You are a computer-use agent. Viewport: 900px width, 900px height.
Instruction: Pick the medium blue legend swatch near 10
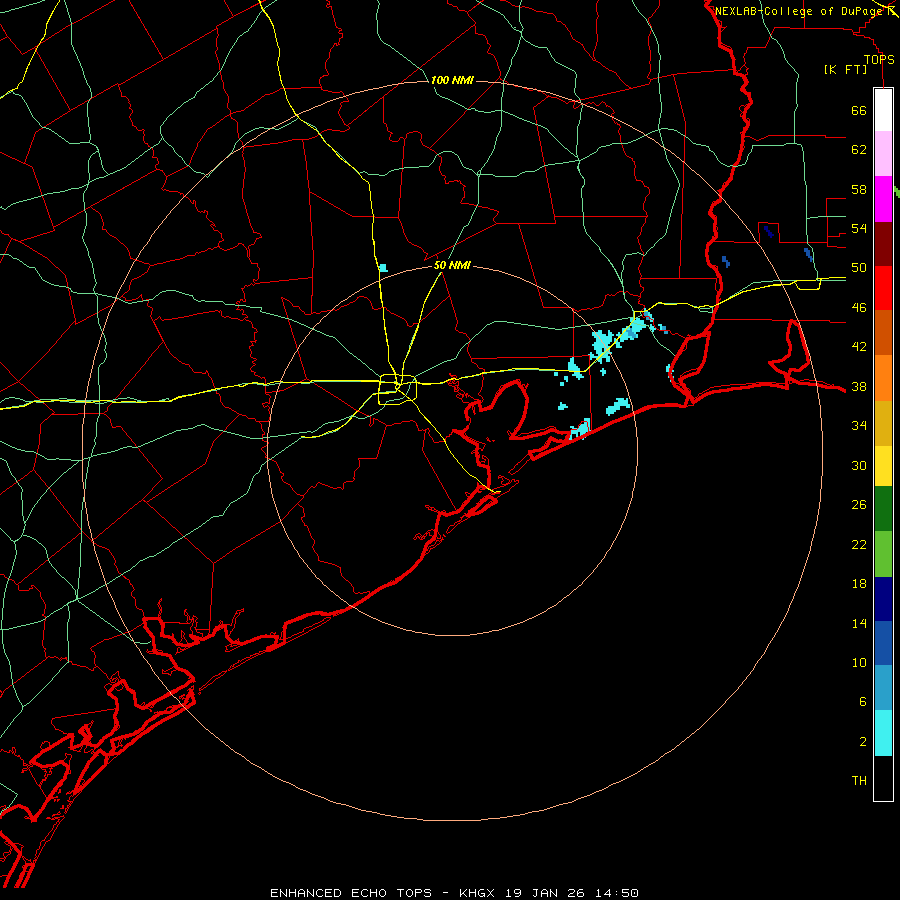click(x=883, y=643)
